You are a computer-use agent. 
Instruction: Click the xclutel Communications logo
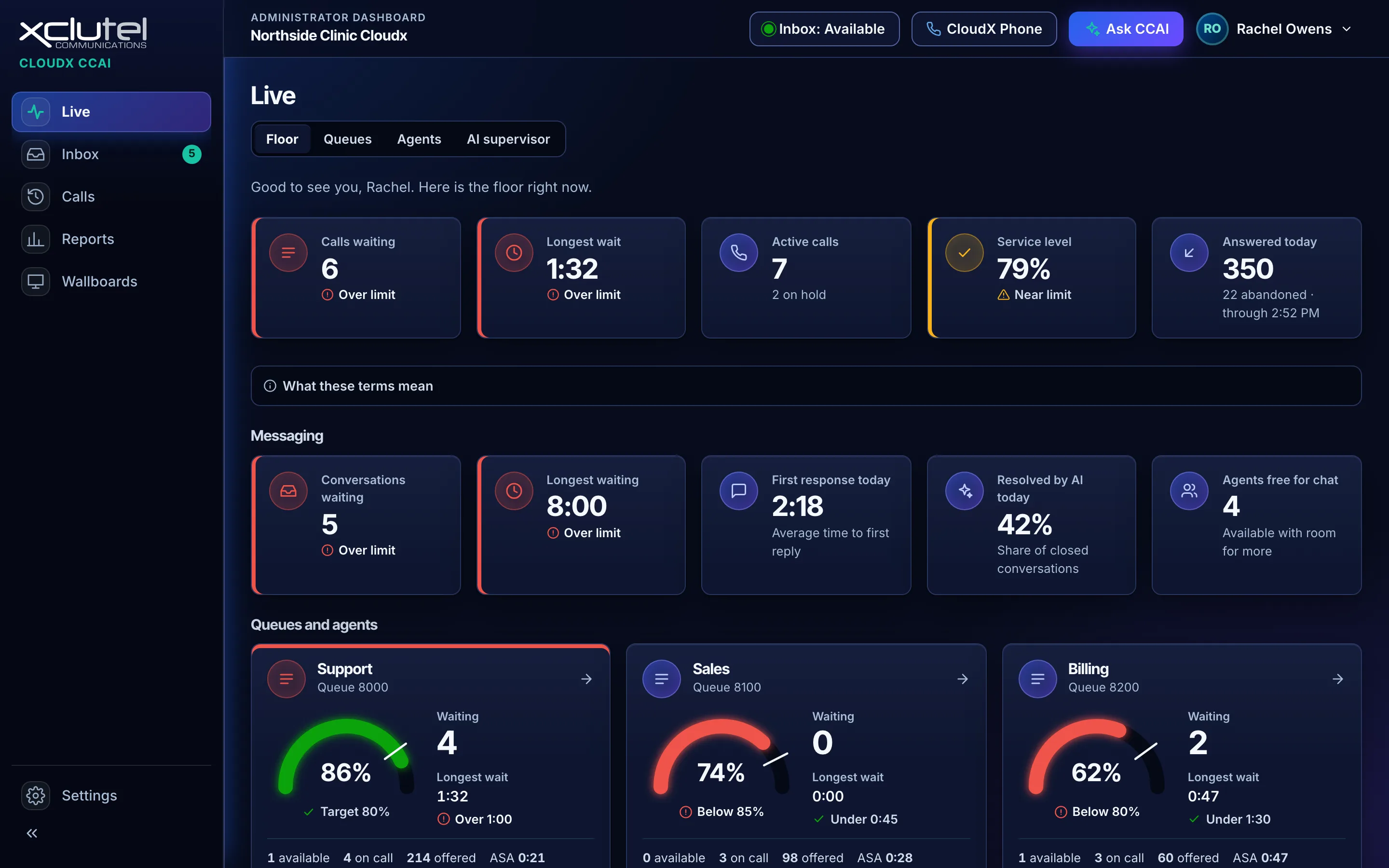pos(83,33)
